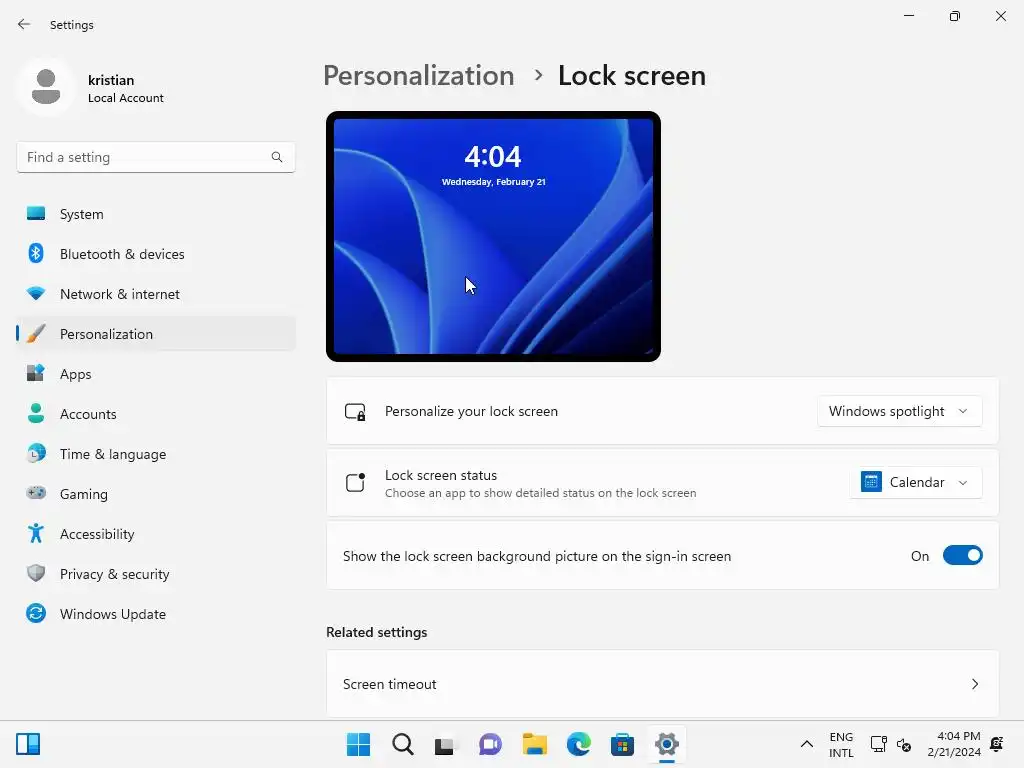Click the Personalize your lock screen icon
1024x768 pixels.
[355, 412]
